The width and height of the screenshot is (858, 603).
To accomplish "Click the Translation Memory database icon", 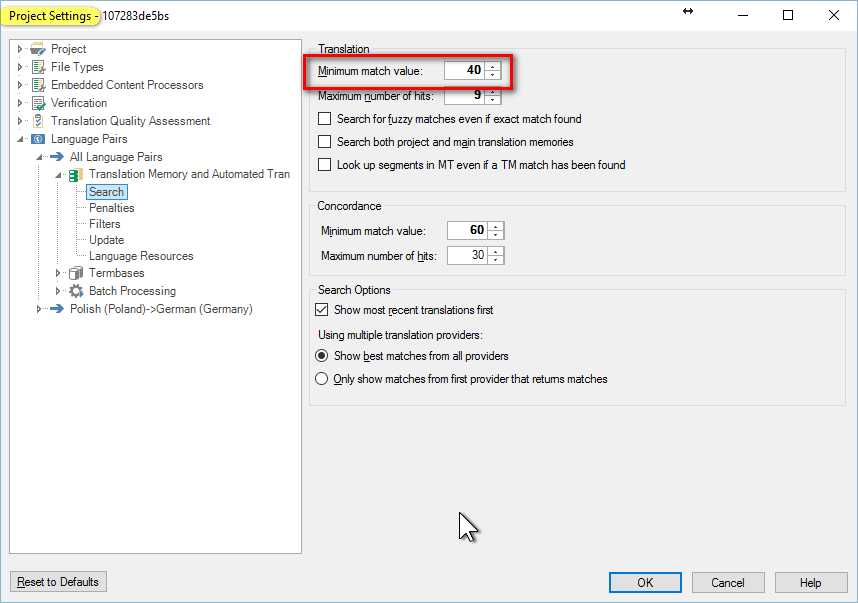I will tap(76, 175).
